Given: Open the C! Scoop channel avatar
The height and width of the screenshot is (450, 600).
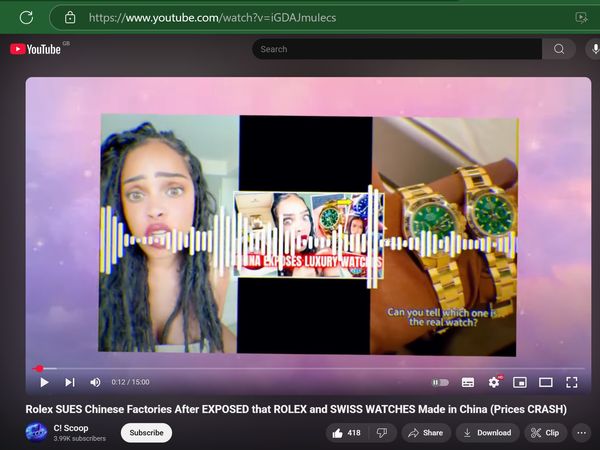Looking at the screenshot, I should pos(36,432).
